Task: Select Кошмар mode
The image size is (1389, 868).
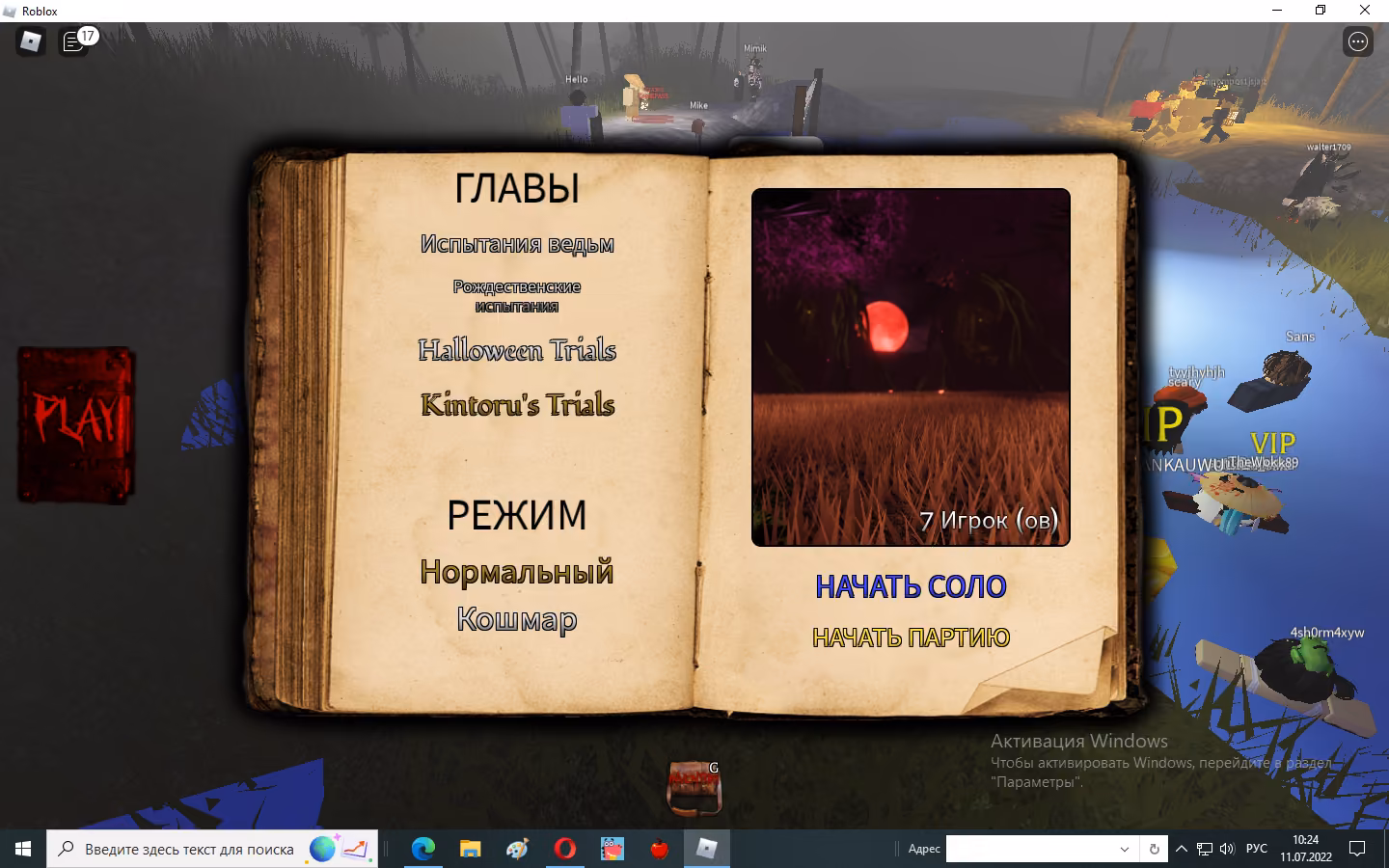Action: click(517, 619)
